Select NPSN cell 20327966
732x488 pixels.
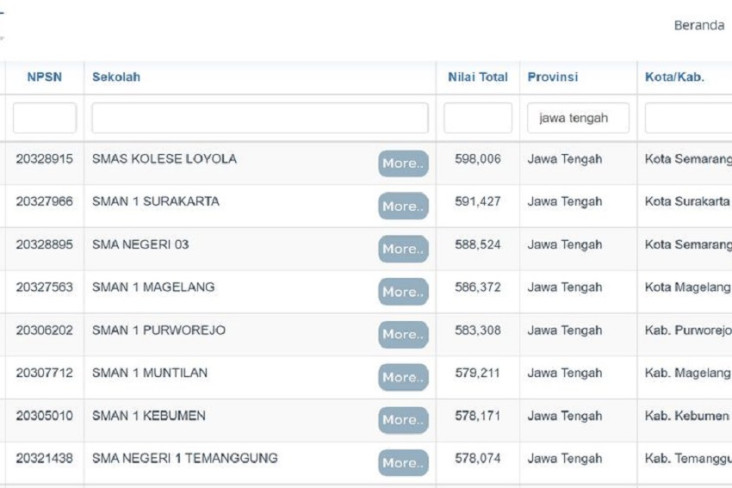click(44, 201)
